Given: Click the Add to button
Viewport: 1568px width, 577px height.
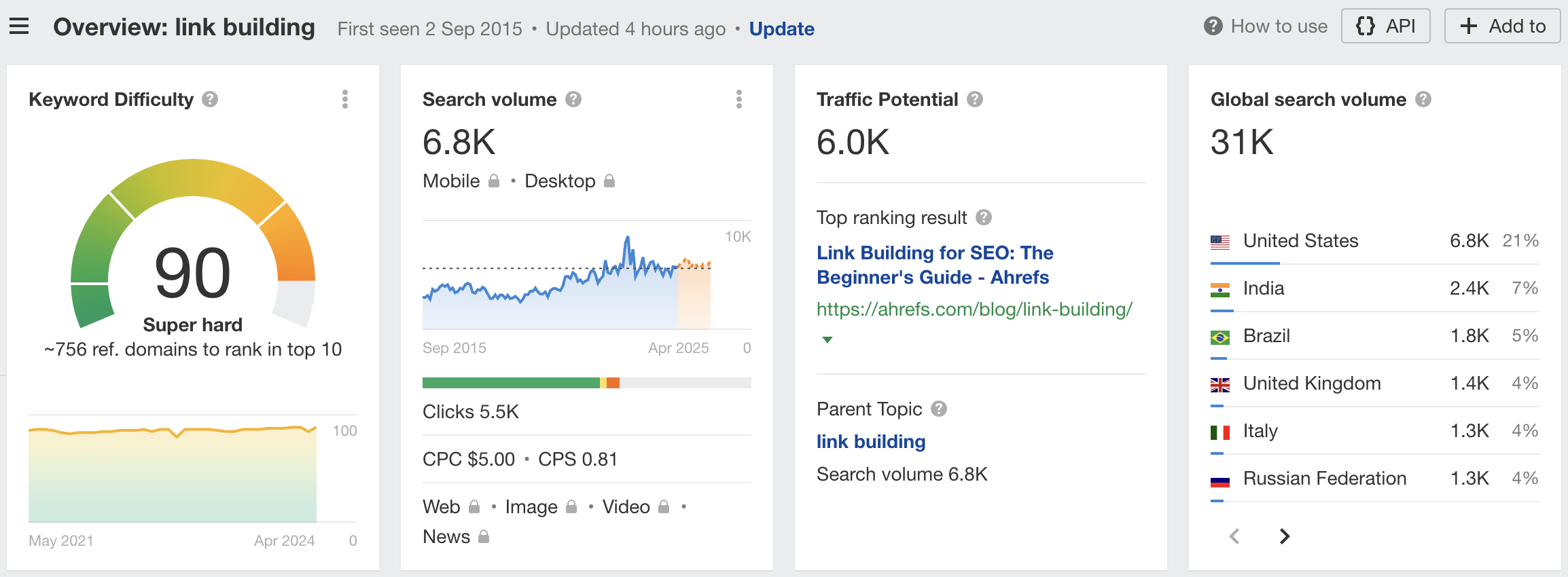Looking at the screenshot, I should (1502, 26).
